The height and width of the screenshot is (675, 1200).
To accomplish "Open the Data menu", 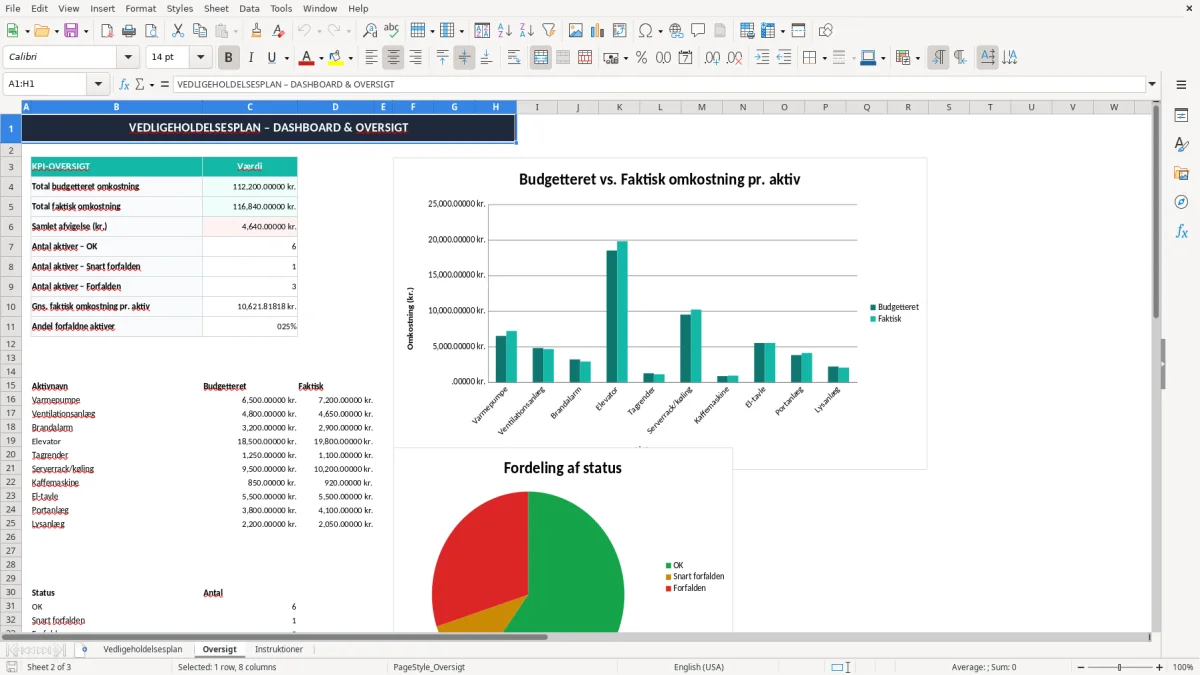I will coord(249,8).
